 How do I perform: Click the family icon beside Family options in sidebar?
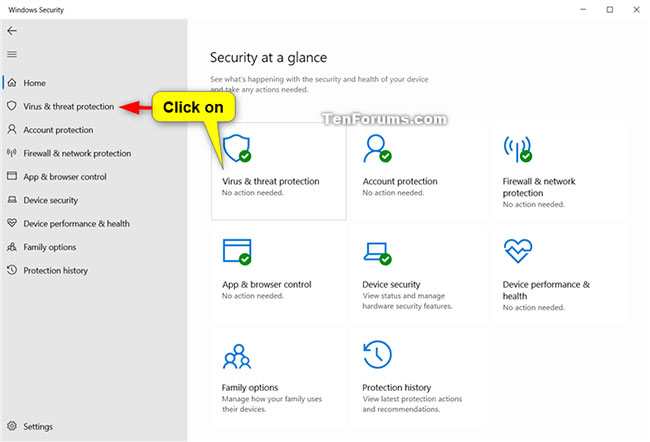click(x=12, y=247)
